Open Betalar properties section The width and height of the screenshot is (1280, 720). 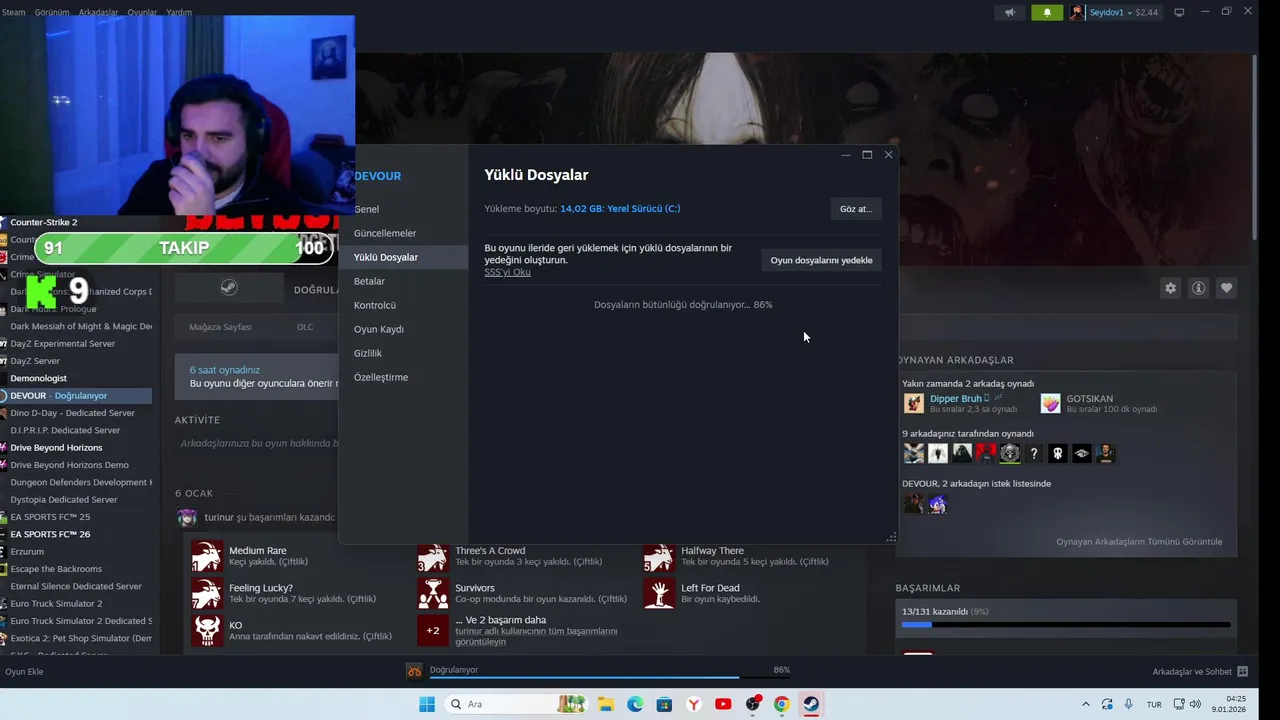click(x=369, y=281)
